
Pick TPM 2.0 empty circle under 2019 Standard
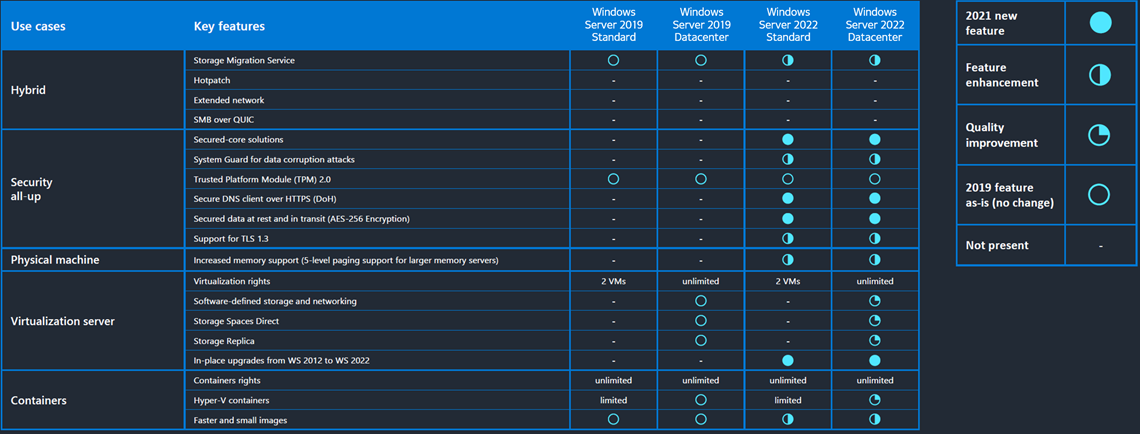point(613,178)
